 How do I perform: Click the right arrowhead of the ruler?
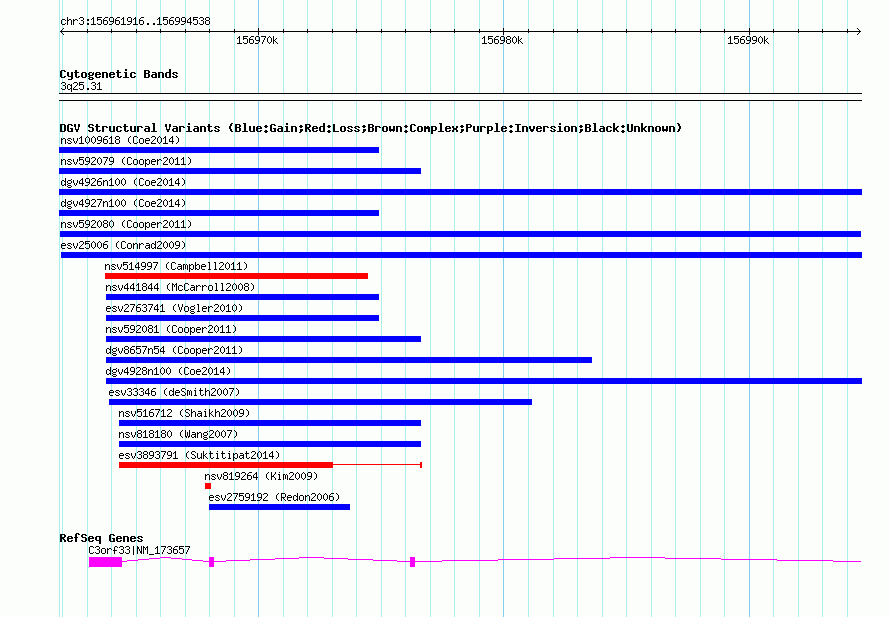tap(859, 31)
